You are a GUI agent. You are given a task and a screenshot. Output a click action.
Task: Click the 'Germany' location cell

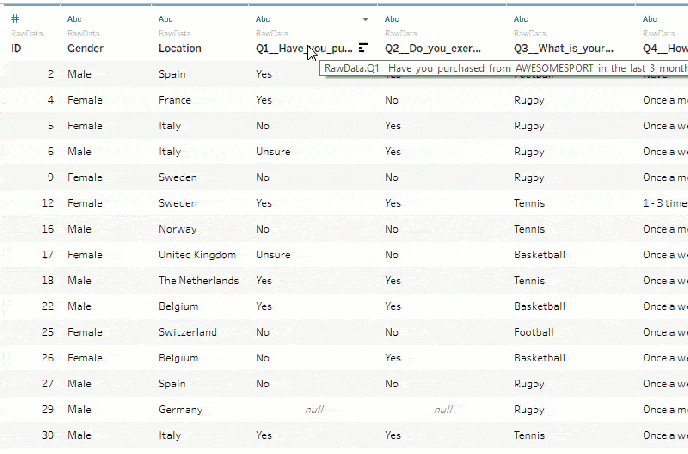[180, 410]
